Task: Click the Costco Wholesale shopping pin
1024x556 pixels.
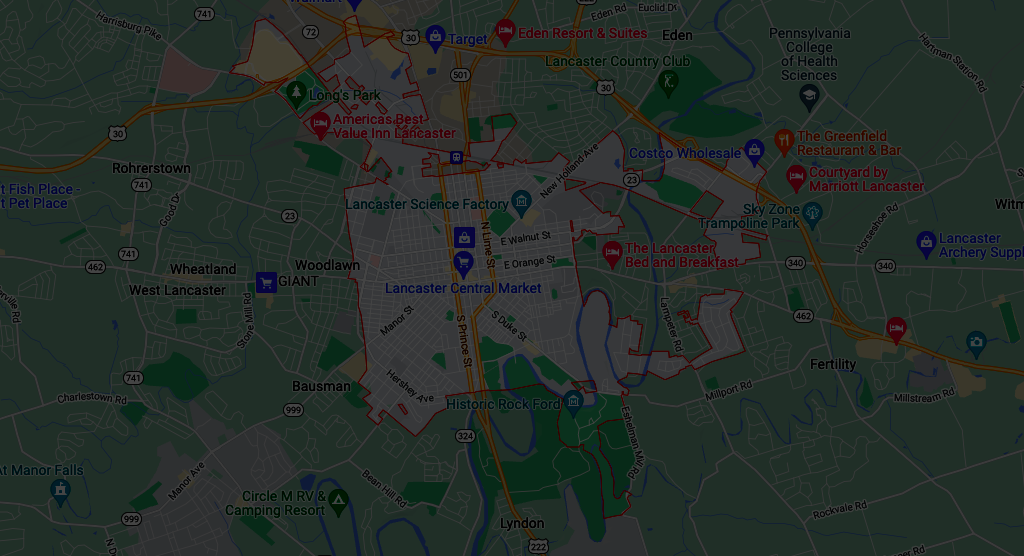Action: point(754,152)
